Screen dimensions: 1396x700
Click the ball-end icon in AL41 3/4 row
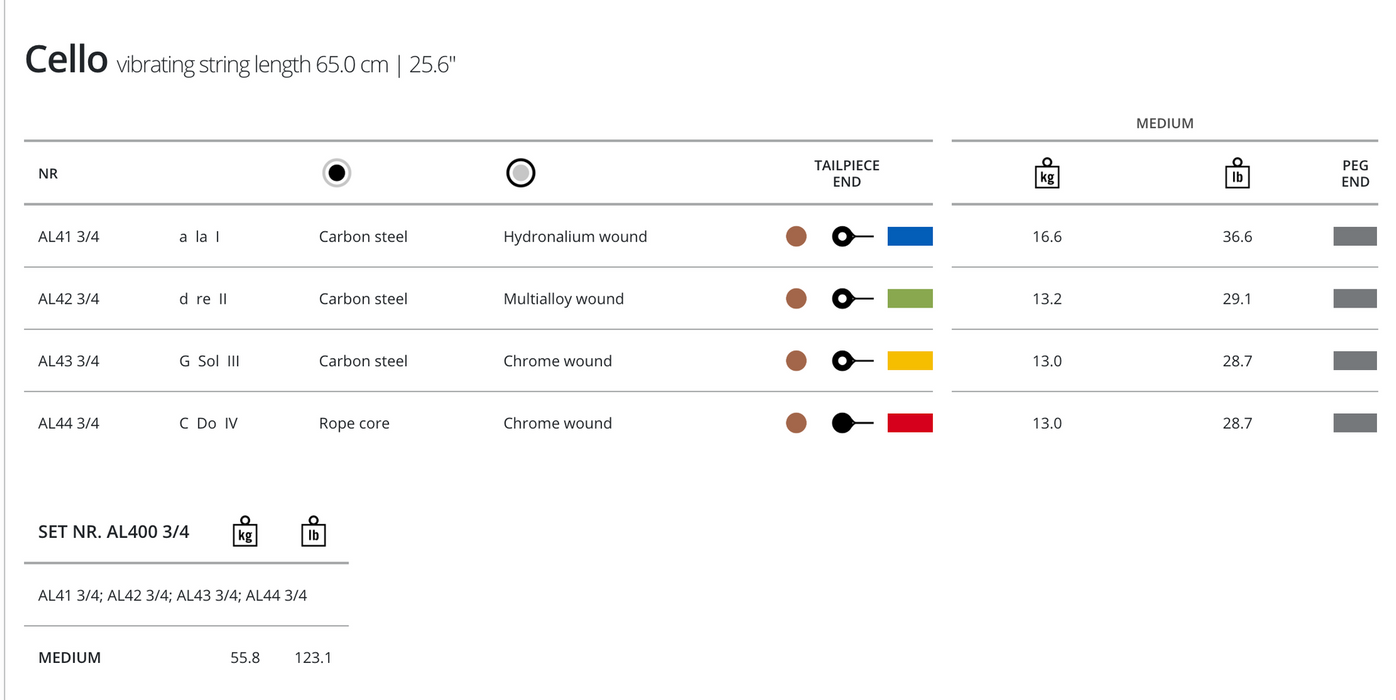pyautogui.click(x=851, y=237)
